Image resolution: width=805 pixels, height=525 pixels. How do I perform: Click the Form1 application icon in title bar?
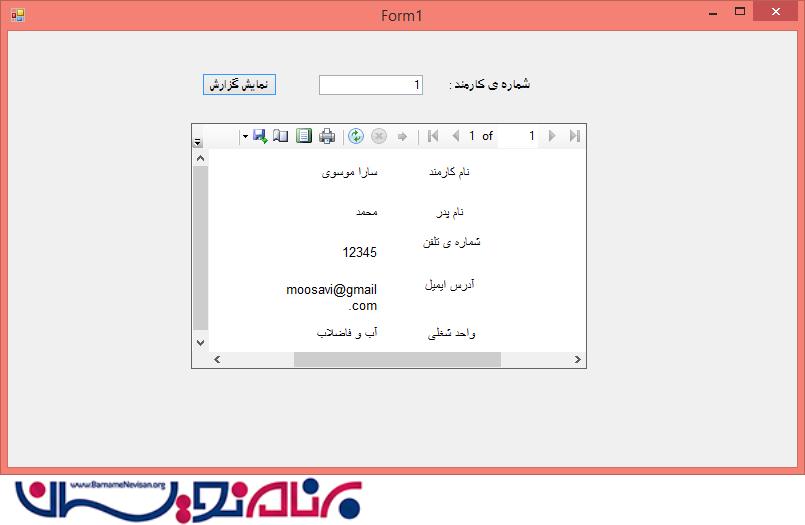click(x=17, y=15)
